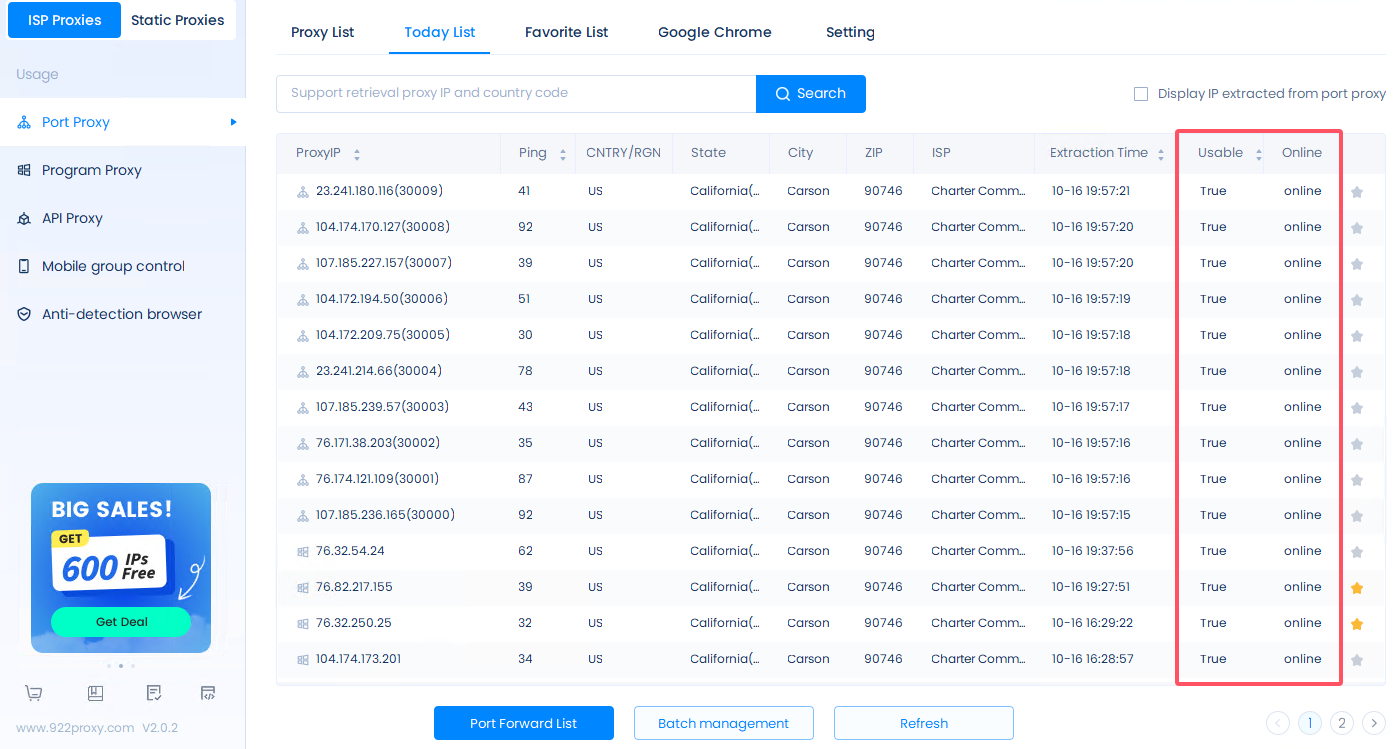Switch to ISP Proxies mode

click(x=65, y=20)
